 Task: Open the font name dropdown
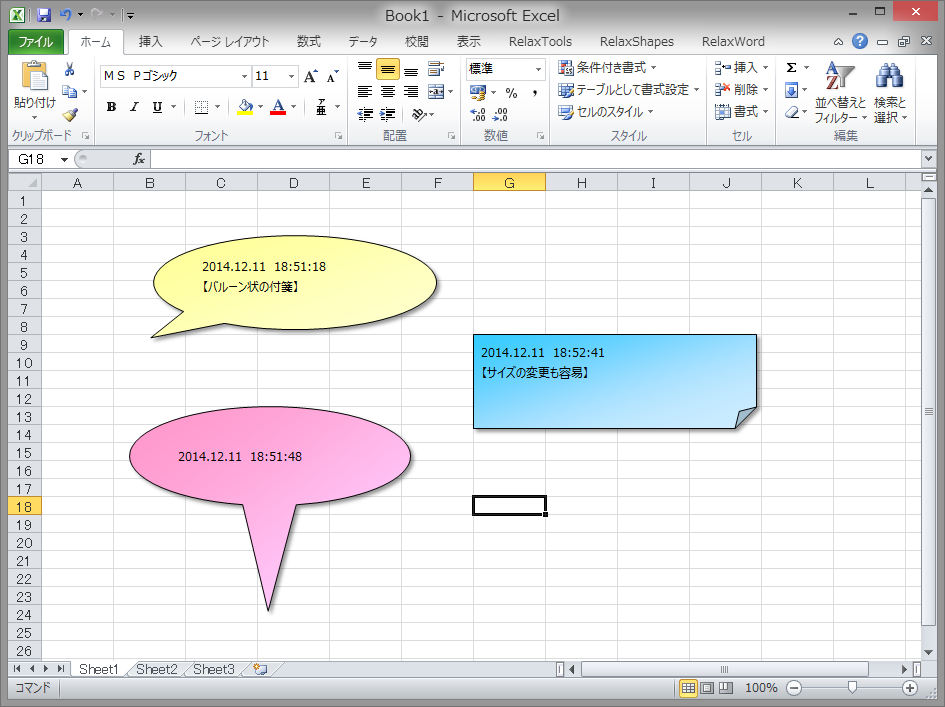(x=244, y=76)
